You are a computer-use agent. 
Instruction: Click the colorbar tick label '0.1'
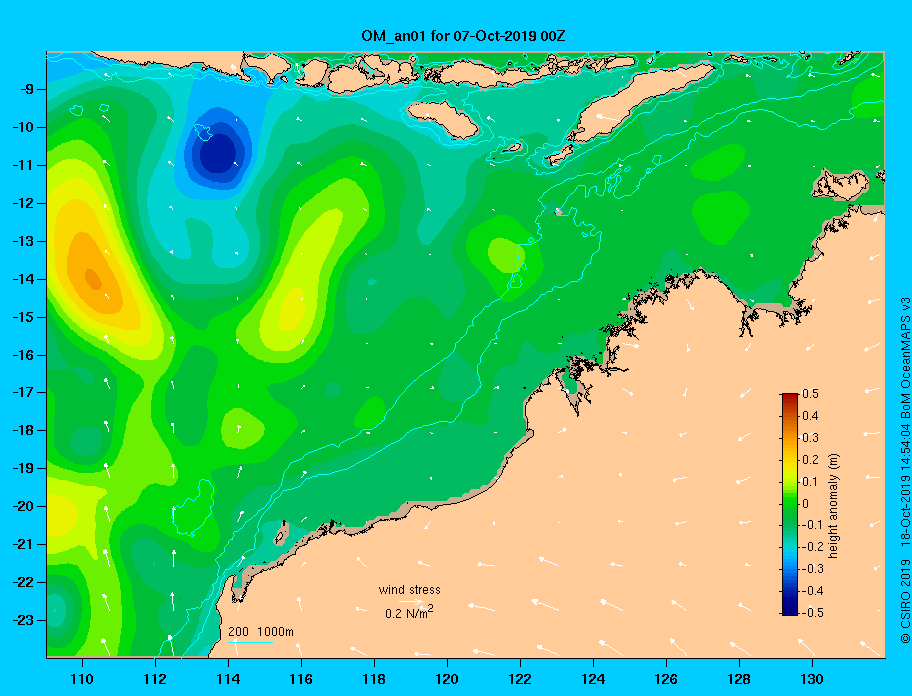coord(810,481)
